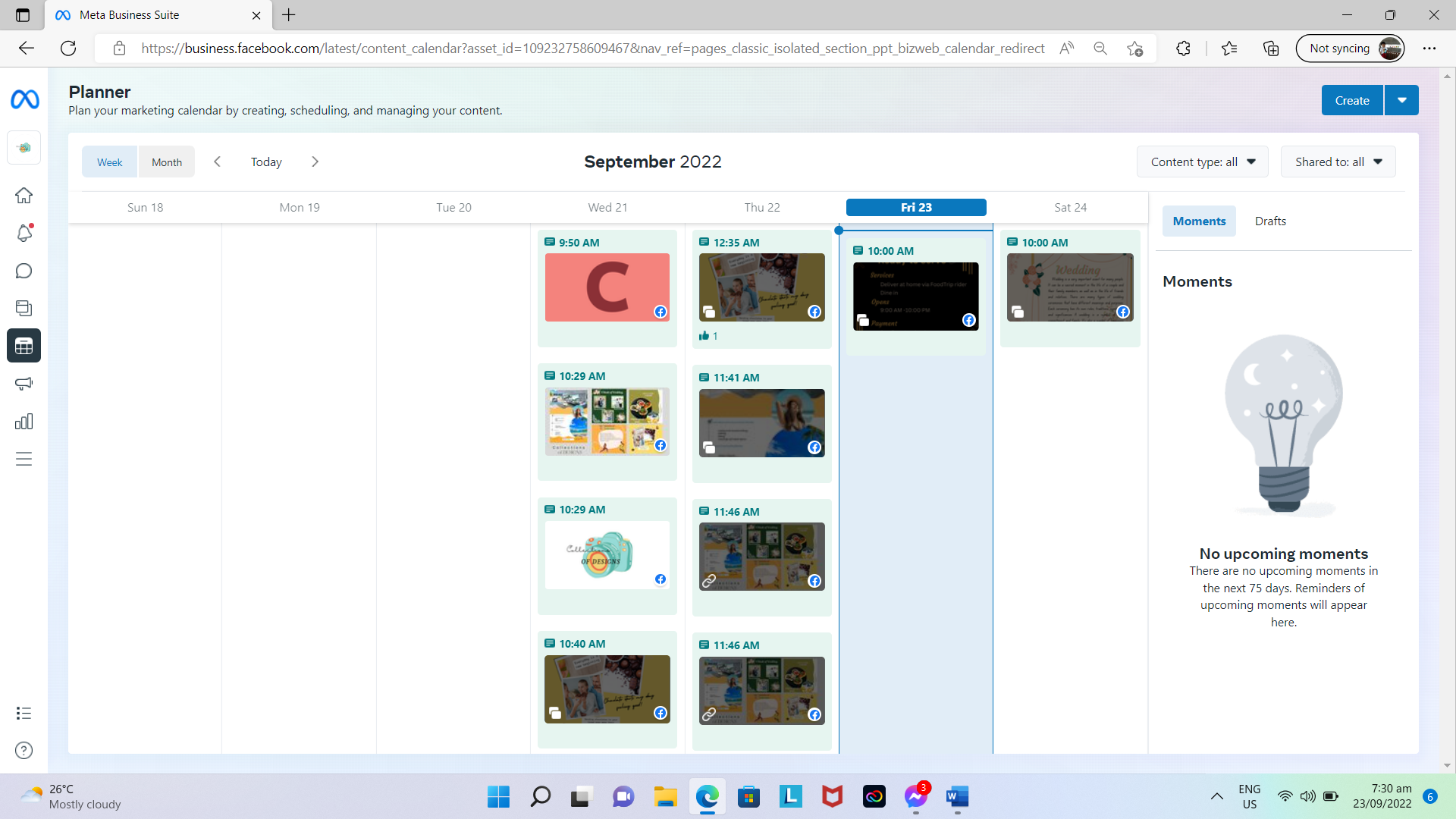The height and width of the screenshot is (819, 1456).
Task: Click the like count on 12:35 AM post
Action: 708,336
